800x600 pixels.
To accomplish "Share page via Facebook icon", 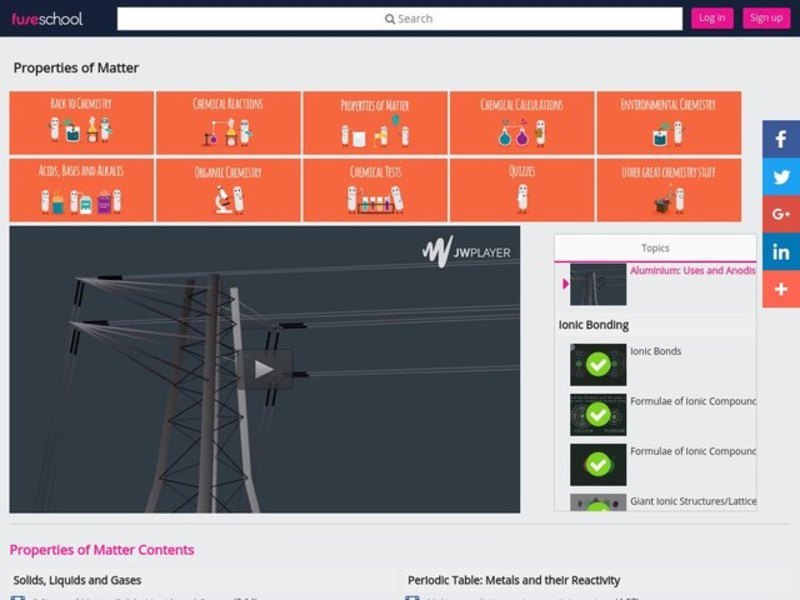I will pos(781,139).
